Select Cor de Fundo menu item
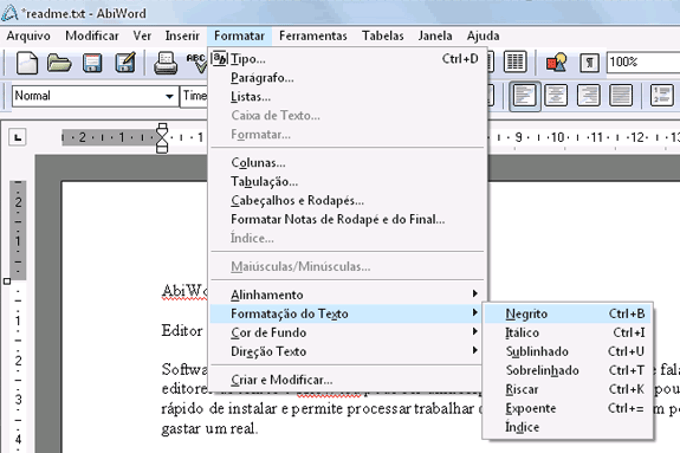 [347, 332]
